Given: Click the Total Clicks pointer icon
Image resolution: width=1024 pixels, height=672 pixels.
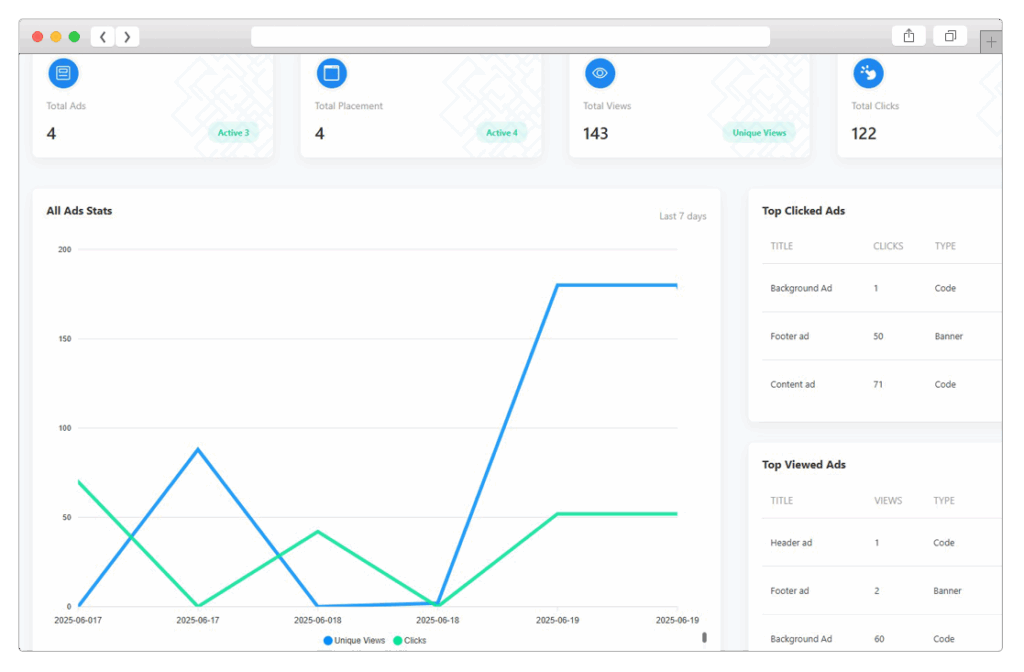Looking at the screenshot, I should 868,73.
